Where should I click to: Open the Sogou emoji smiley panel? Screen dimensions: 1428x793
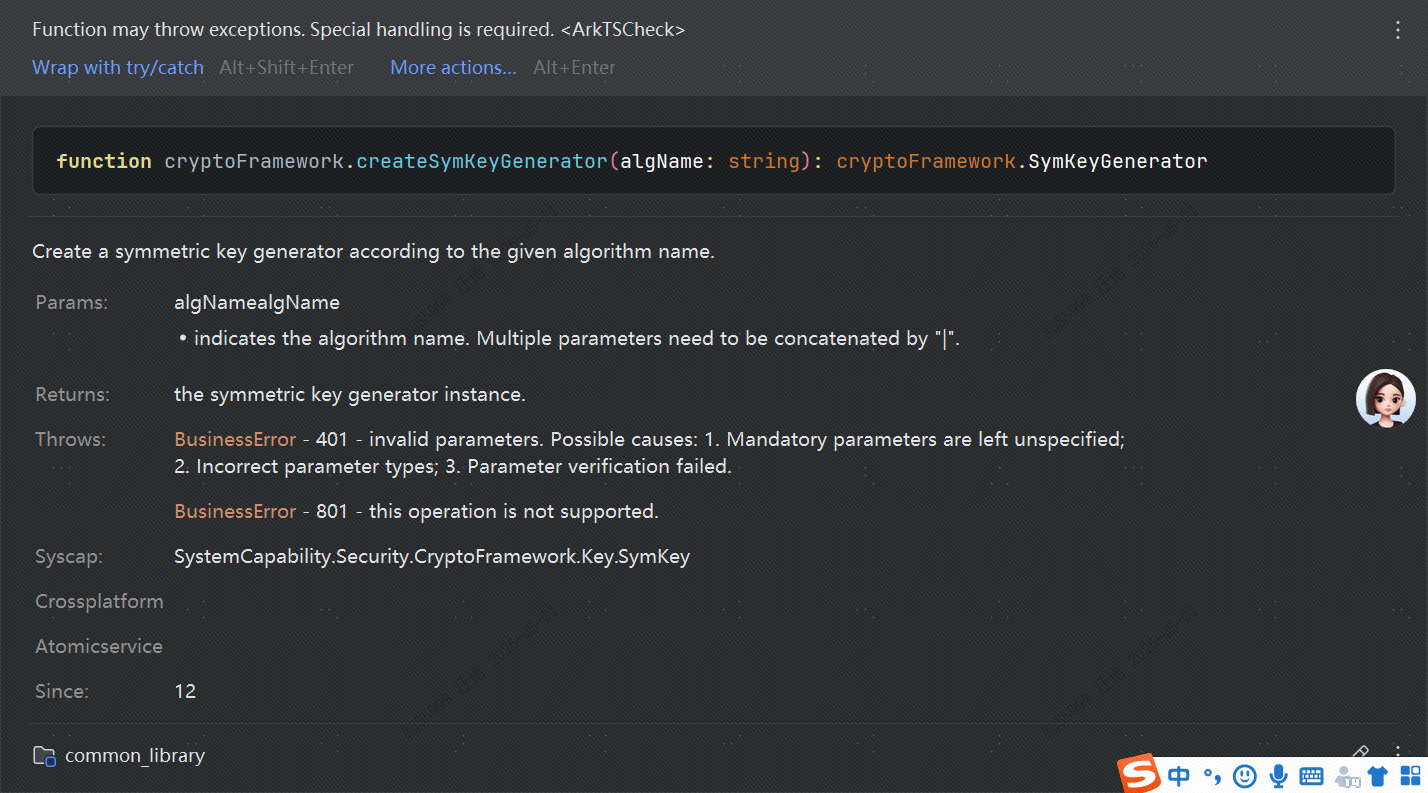click(x=1244, y=775)
